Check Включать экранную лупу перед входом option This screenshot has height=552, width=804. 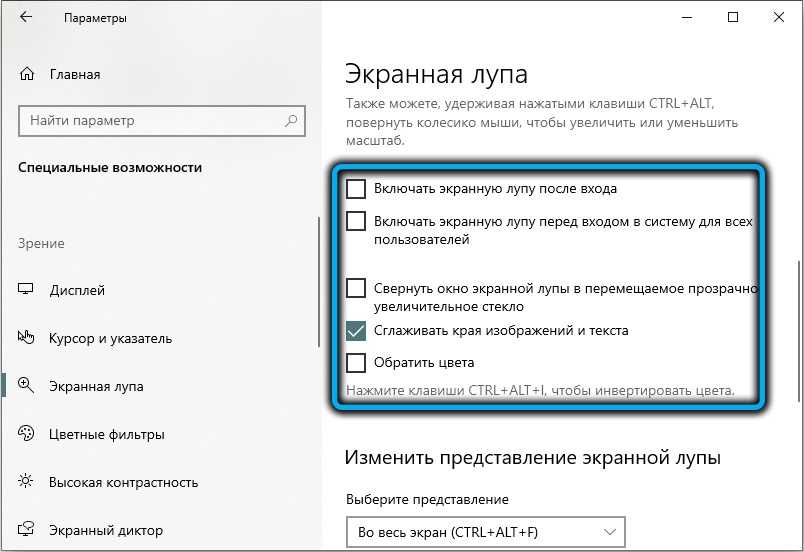[356, 221]
